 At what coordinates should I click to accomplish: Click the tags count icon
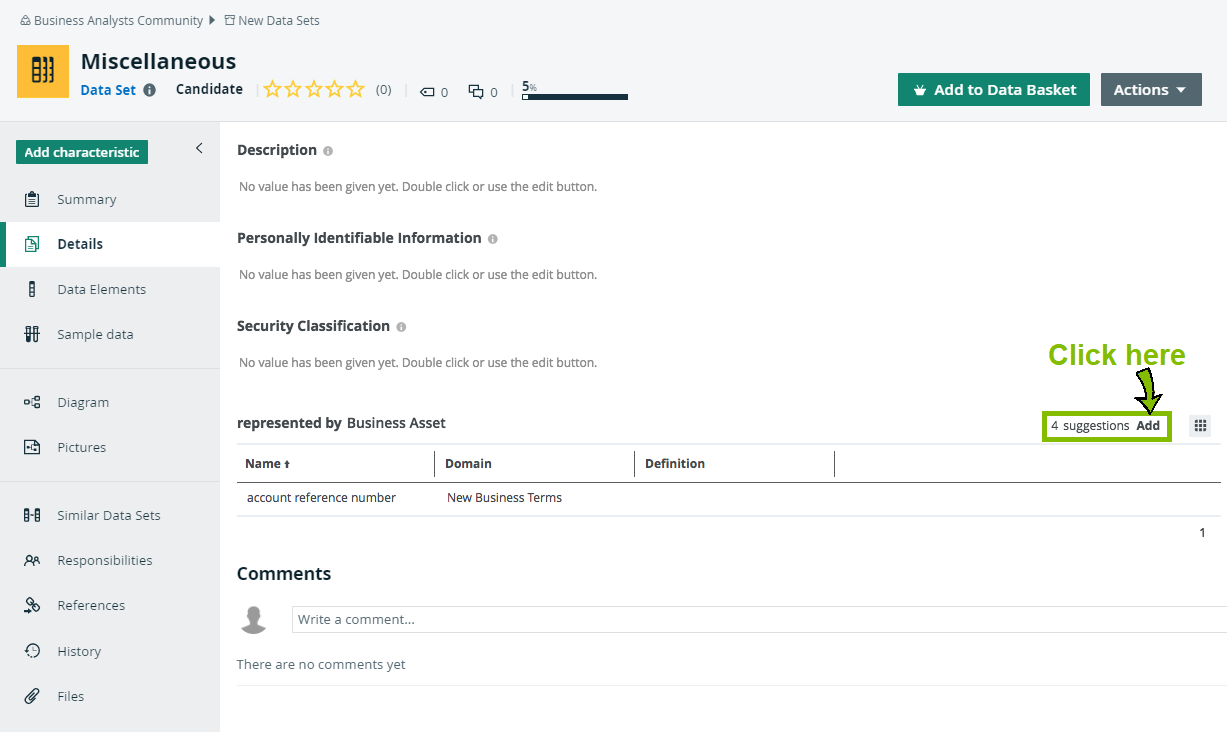(x=427, y=92)
